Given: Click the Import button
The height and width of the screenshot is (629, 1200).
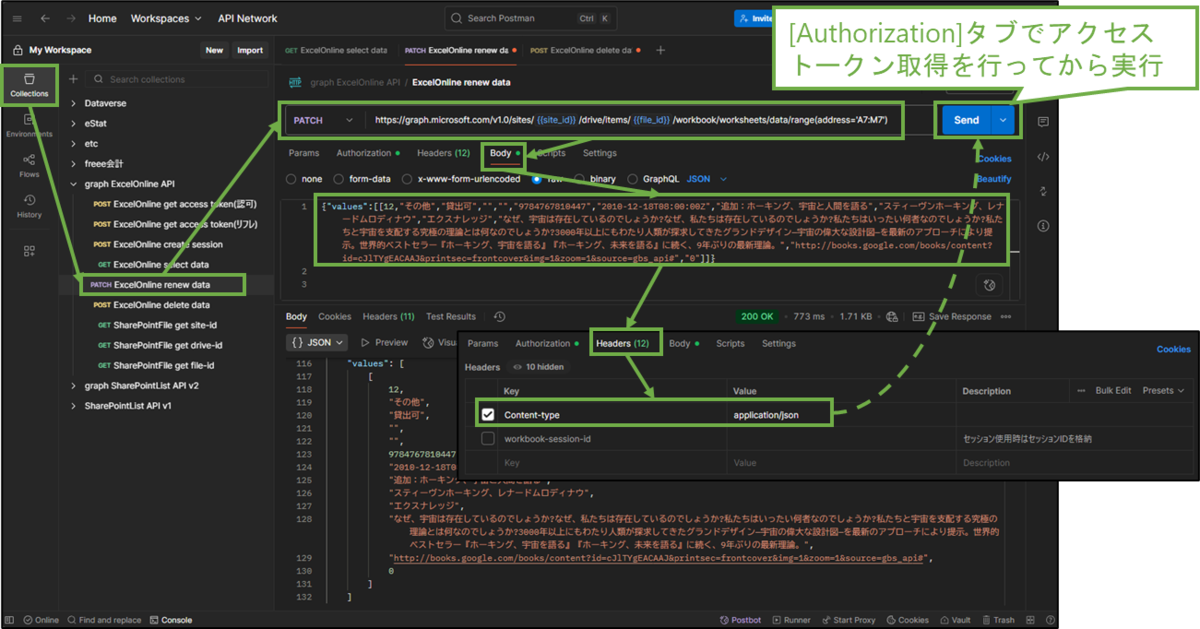Looking at the screenshot, I should click(250, 50).
